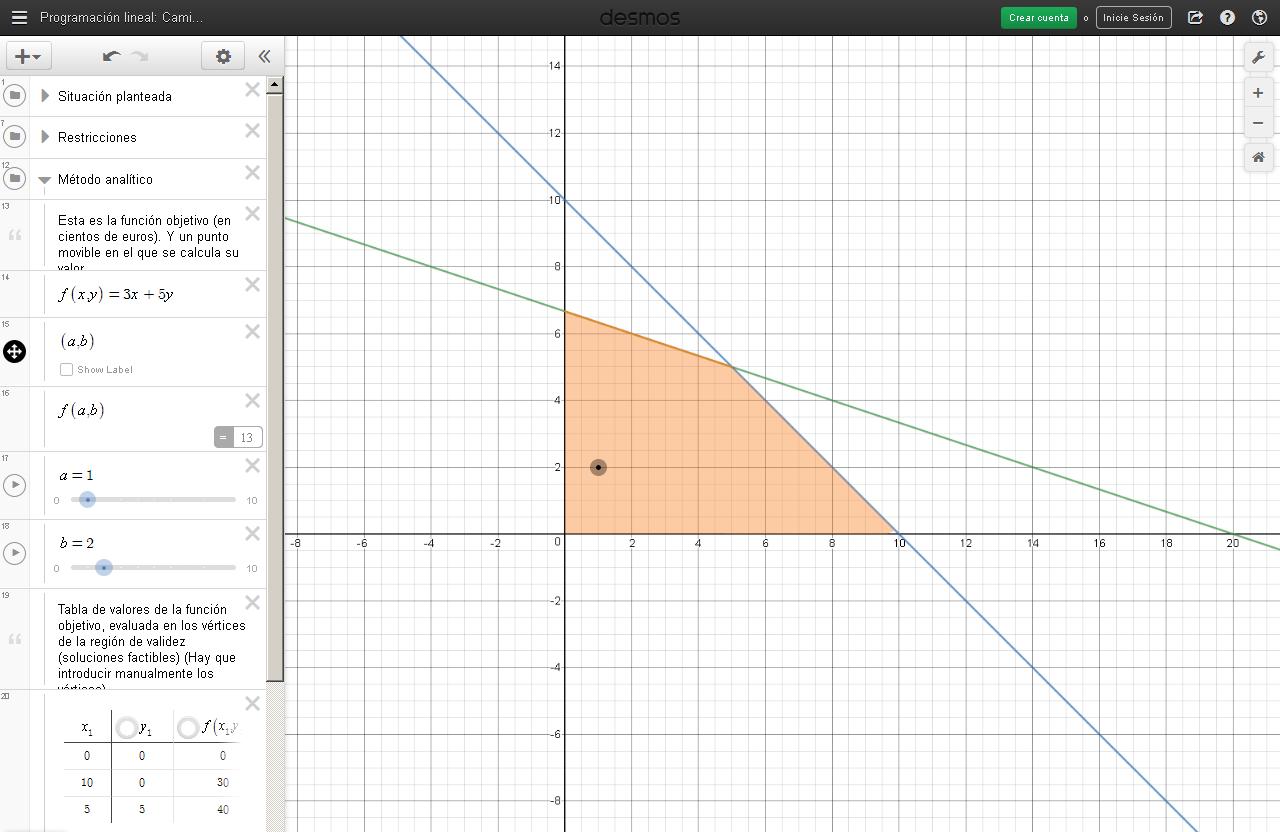Open graph settings with the wrench icon

pyautogui.click(x=1258, y=57)
